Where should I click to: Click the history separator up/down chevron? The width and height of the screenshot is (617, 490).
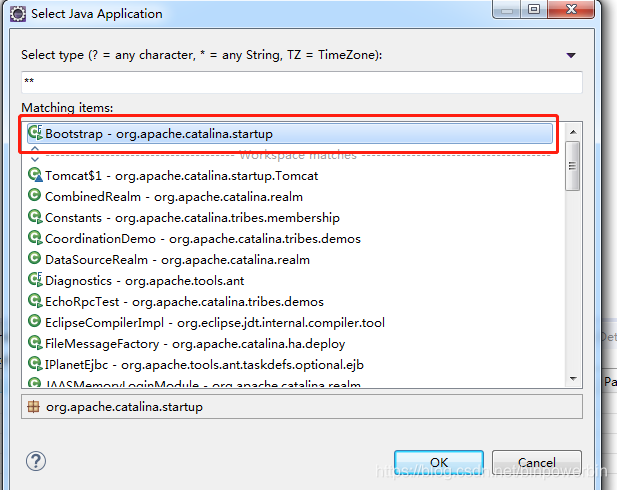click(35, 154)
